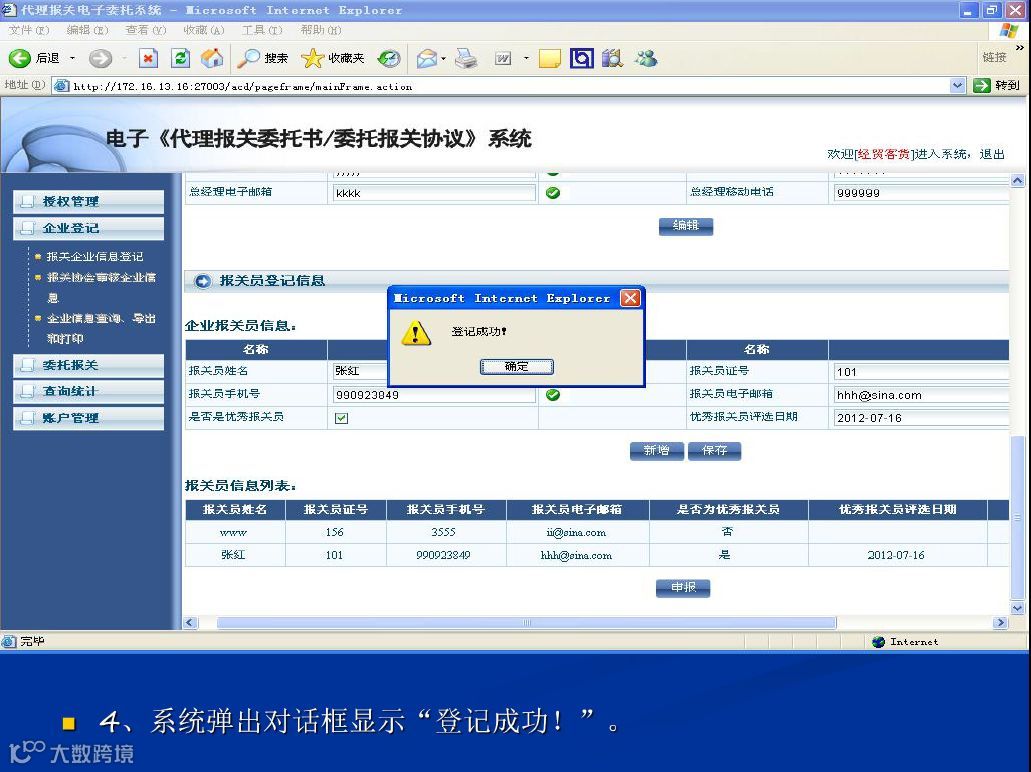Refresh the page with toolbar icon
The height and width of the screenshot is (772, 1031).
(180, 59)
